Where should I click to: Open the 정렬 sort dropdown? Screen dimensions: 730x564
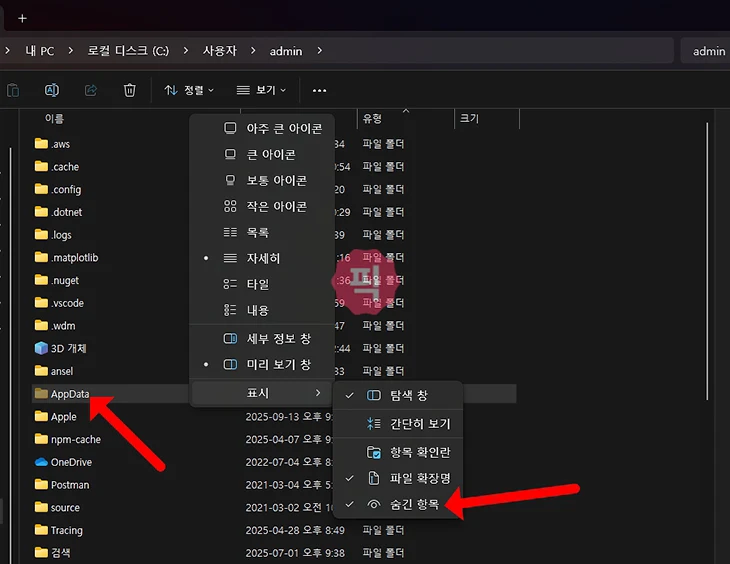(189, 90)
